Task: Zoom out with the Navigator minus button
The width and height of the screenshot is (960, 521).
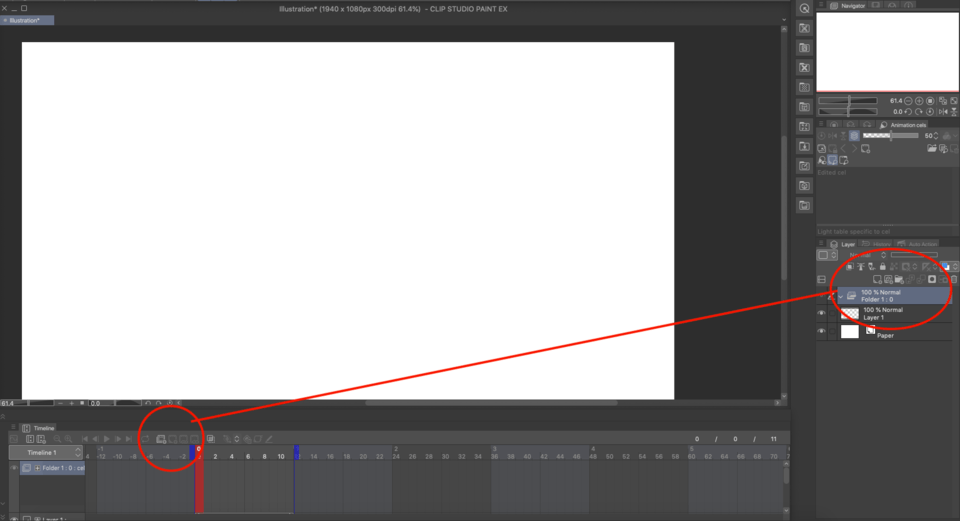Action: coord(908,100)
